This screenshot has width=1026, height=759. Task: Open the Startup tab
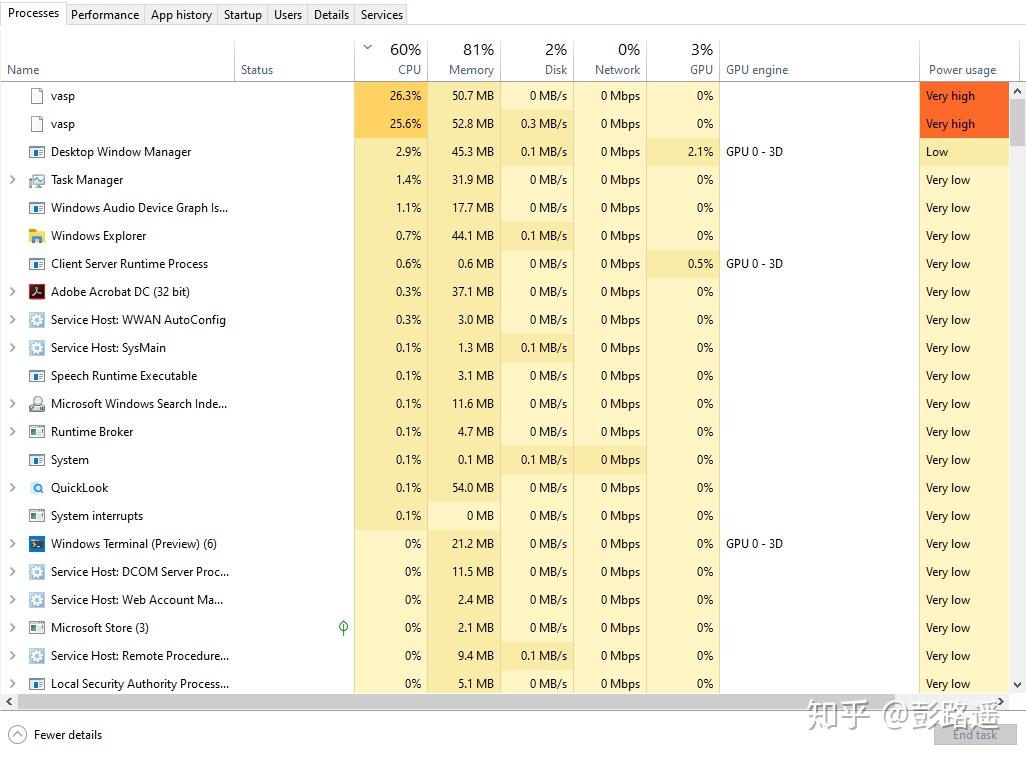pyautogui.click(x=242, y=14)
